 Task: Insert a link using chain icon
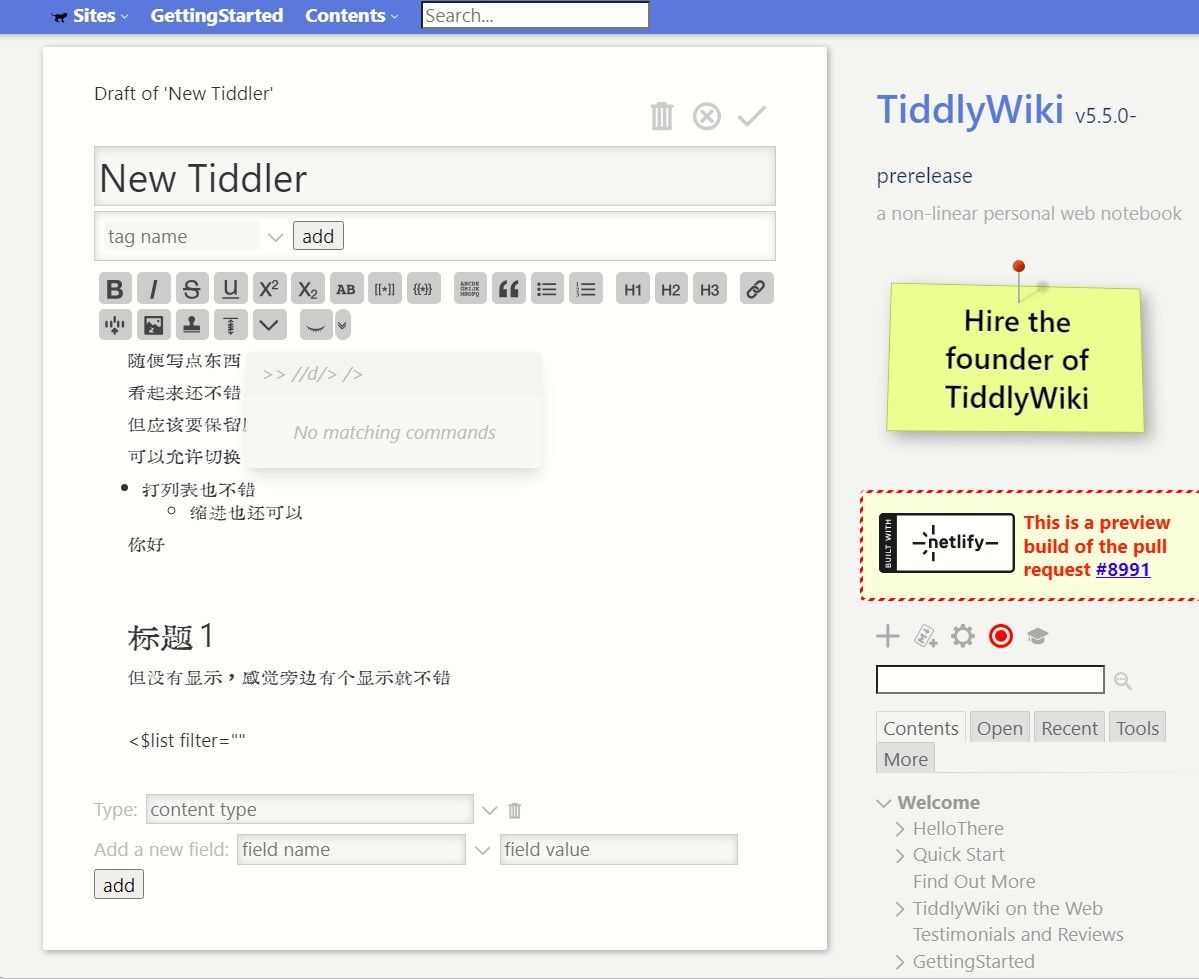click(756, 289)
